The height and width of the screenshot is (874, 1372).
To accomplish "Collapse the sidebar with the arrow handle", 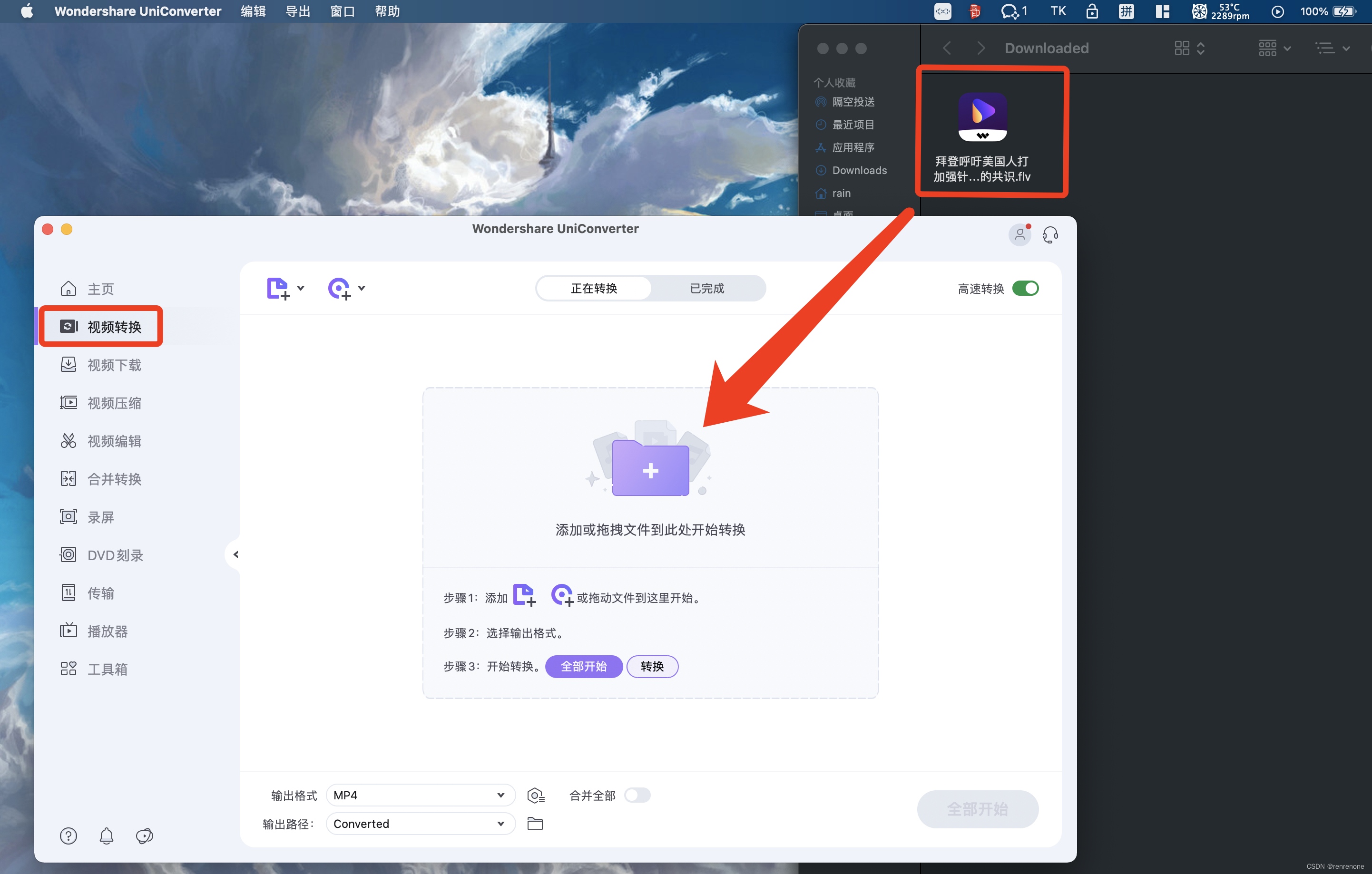I will point(236,554).
